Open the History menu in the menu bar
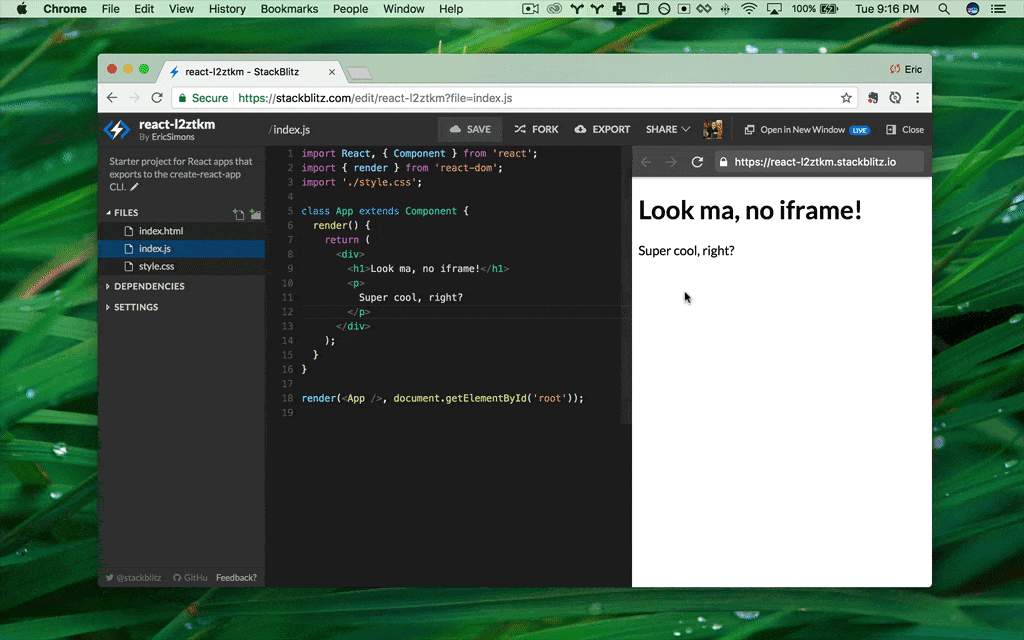This screenshot has width=1024, height=640. click(227, 9)
